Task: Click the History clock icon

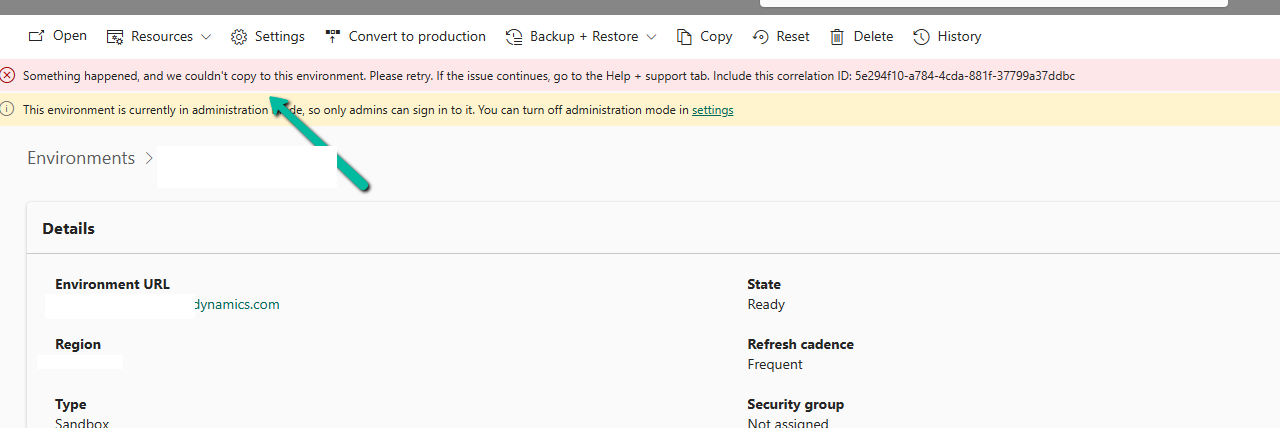Action: (x=921, y=37)
